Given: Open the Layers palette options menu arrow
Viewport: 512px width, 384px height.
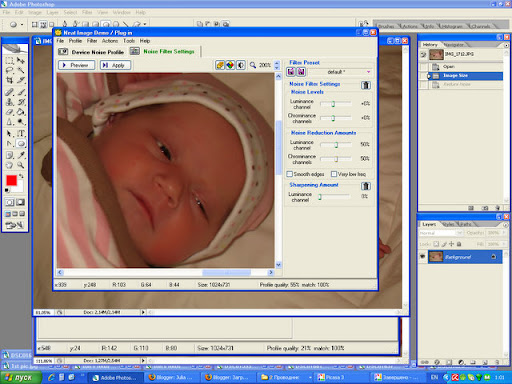Looking at the screenshot, I should point(506,225).
